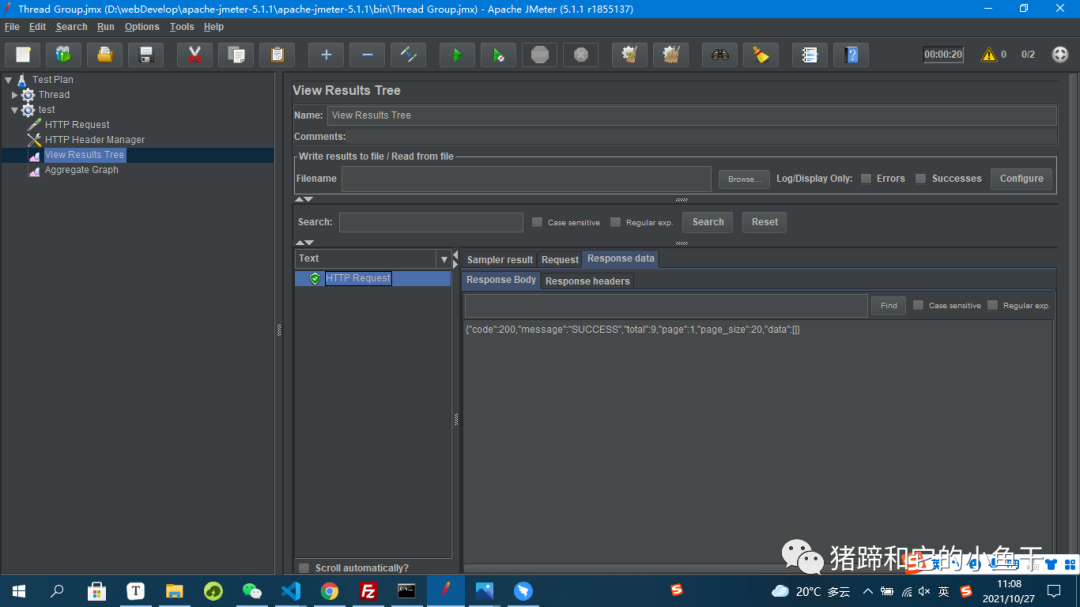This screenshot has height=607, width=1080.
Task: Click the Copy toolbar icon
Action: click(236, 54)
